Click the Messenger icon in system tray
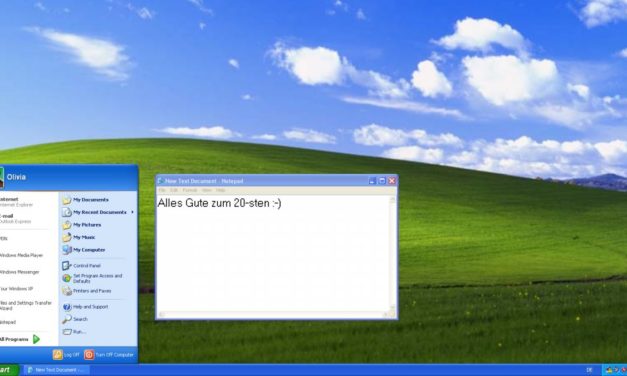 609,370
